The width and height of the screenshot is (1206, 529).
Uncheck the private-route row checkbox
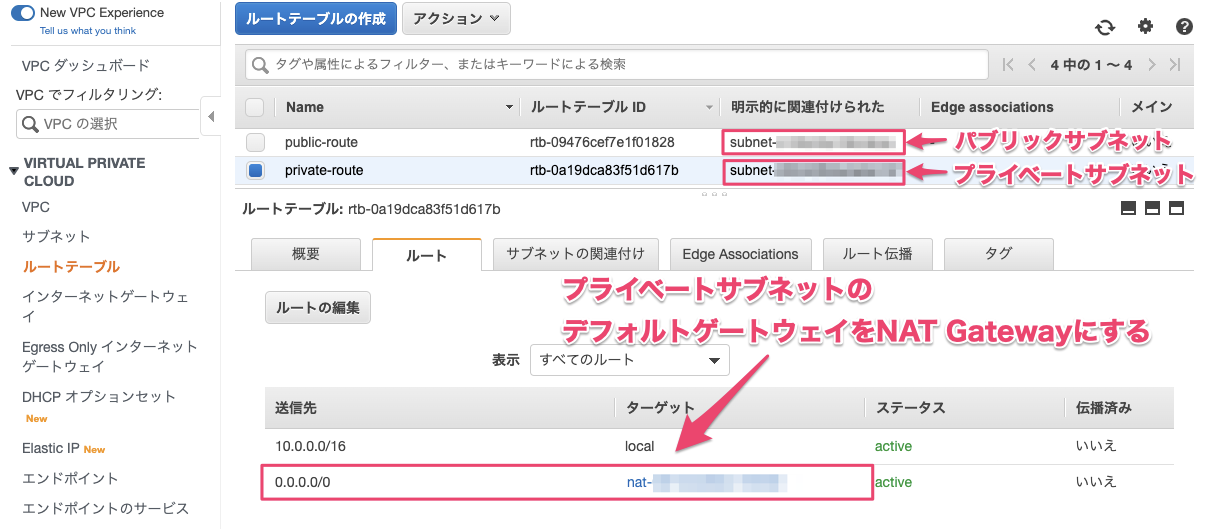(x=256, y=171)
